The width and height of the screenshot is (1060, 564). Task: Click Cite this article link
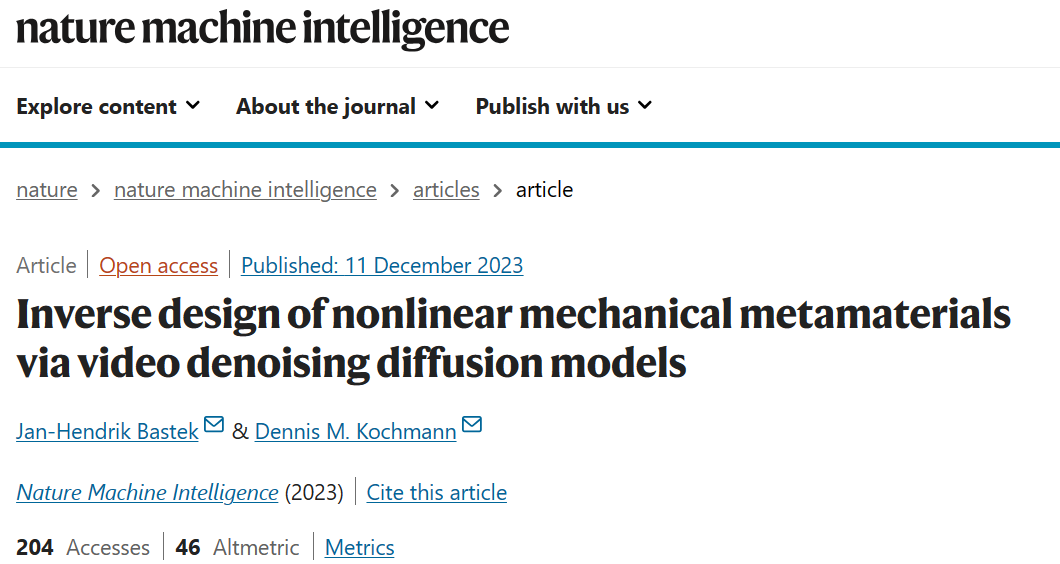click(437, 492)
